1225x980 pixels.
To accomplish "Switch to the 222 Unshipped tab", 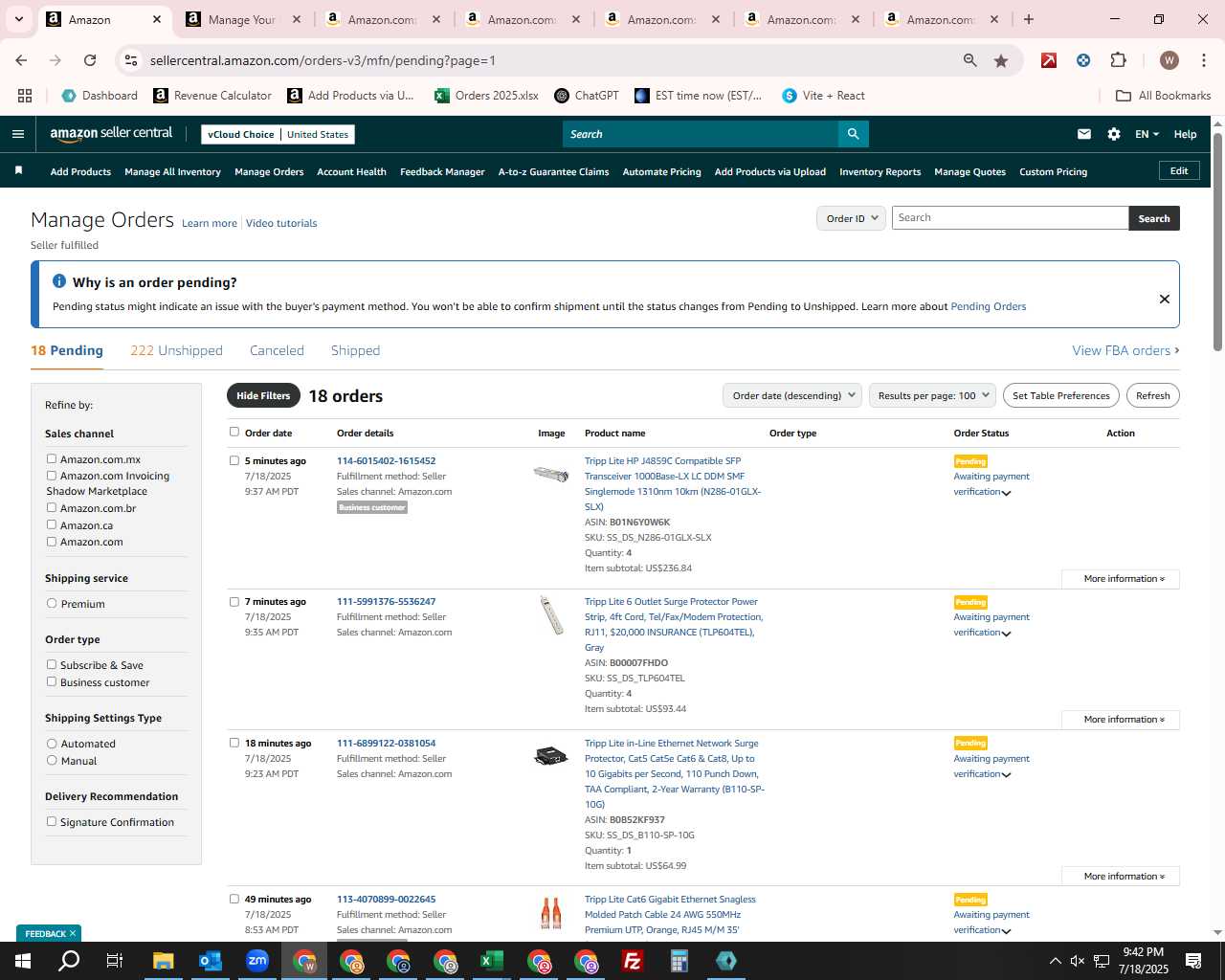I will (176, 350).
